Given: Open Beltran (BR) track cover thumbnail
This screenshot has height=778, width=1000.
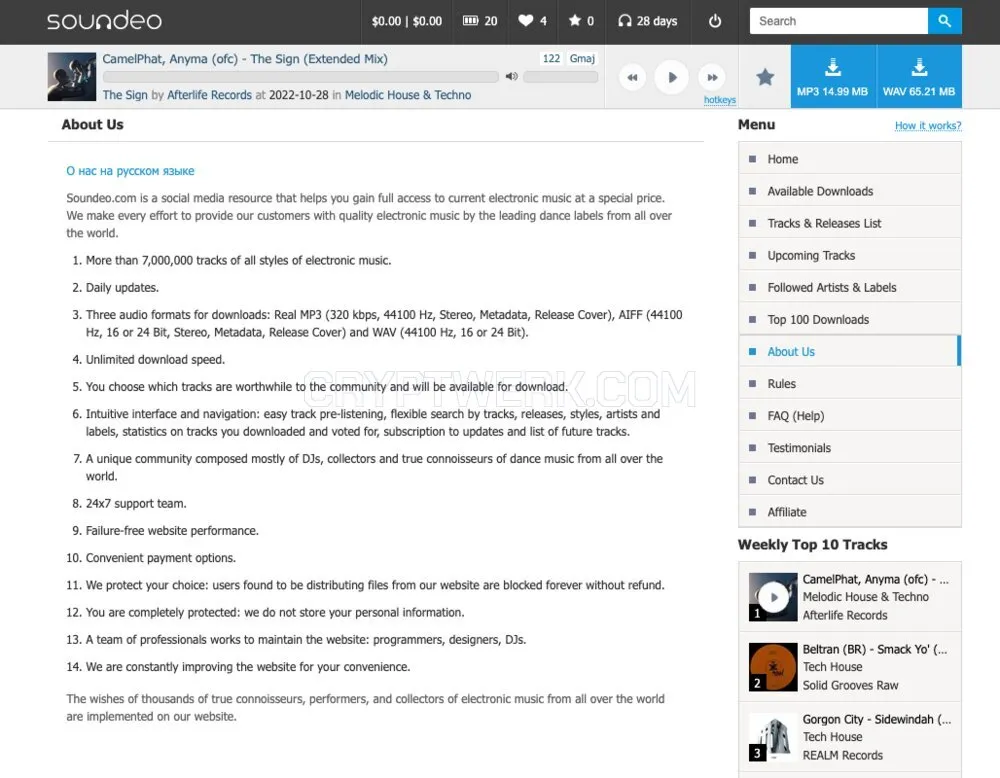Looking at the screenshot, I should pos(773,667).
